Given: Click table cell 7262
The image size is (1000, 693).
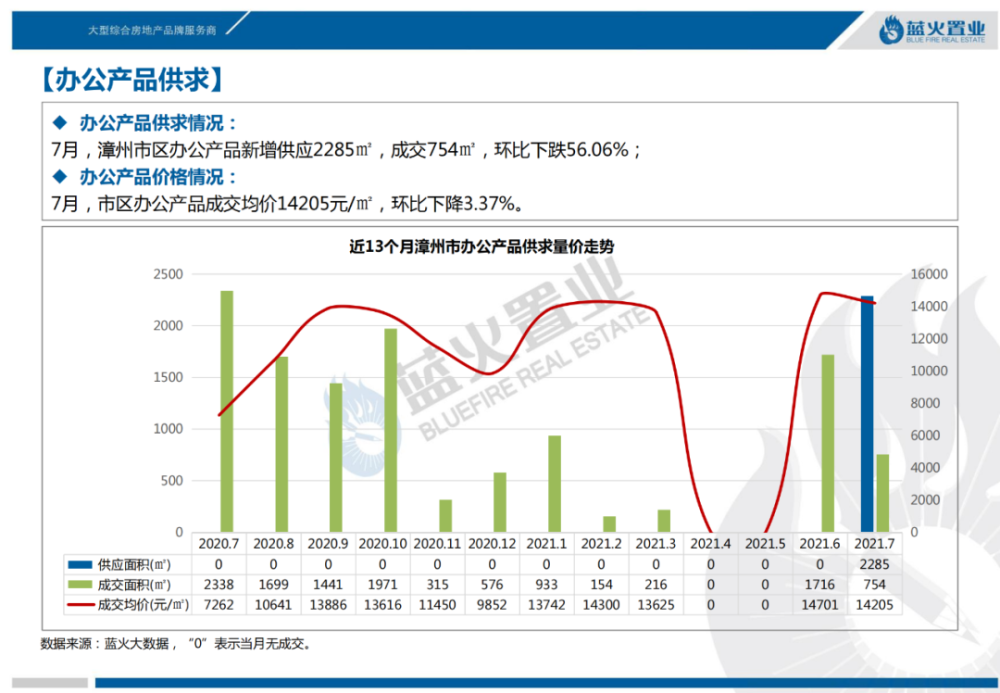Looking at the screenshot, I should [x=219, y=605].
